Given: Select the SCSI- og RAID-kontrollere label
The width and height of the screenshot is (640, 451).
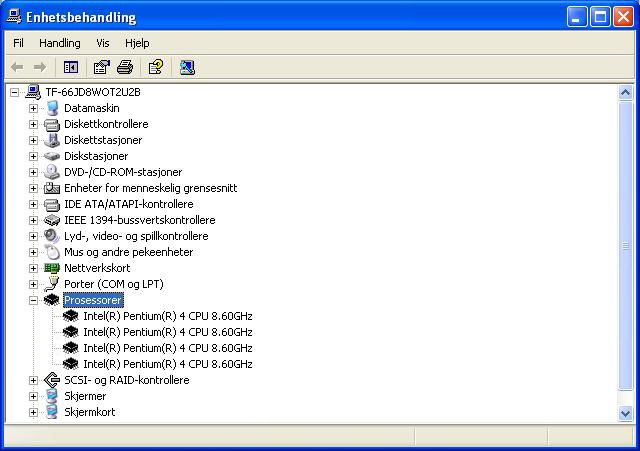Looking at the screenshot, I should [x=127, y=380].
